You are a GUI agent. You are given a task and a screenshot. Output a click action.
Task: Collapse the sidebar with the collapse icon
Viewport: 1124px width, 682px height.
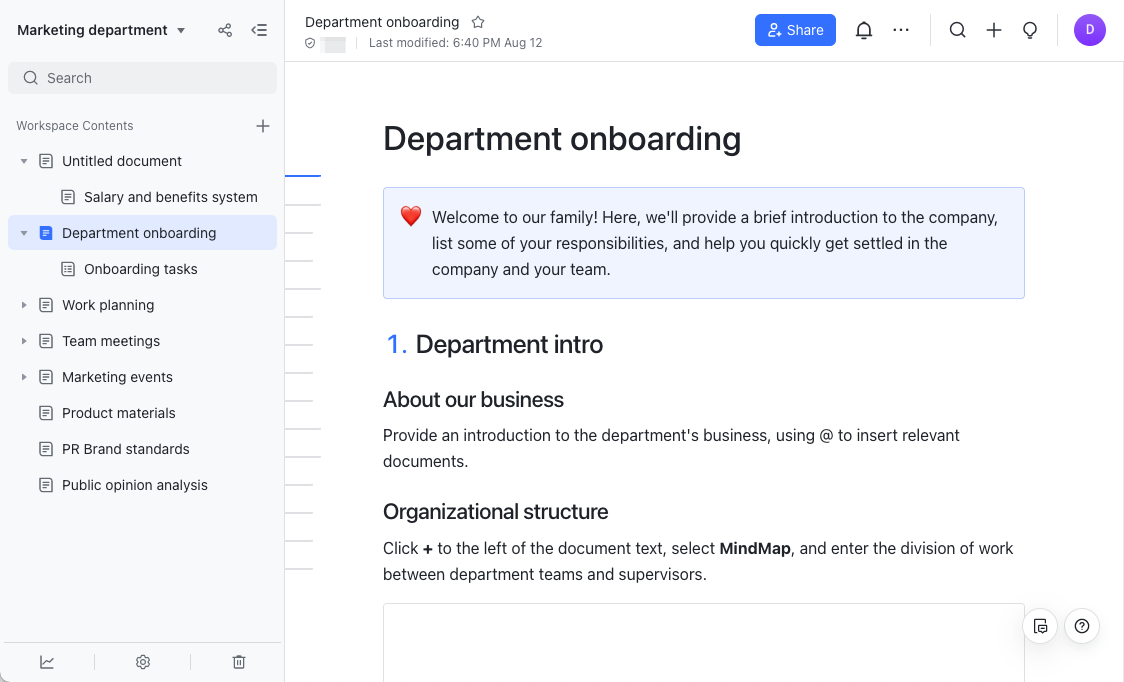coord(259,30)
